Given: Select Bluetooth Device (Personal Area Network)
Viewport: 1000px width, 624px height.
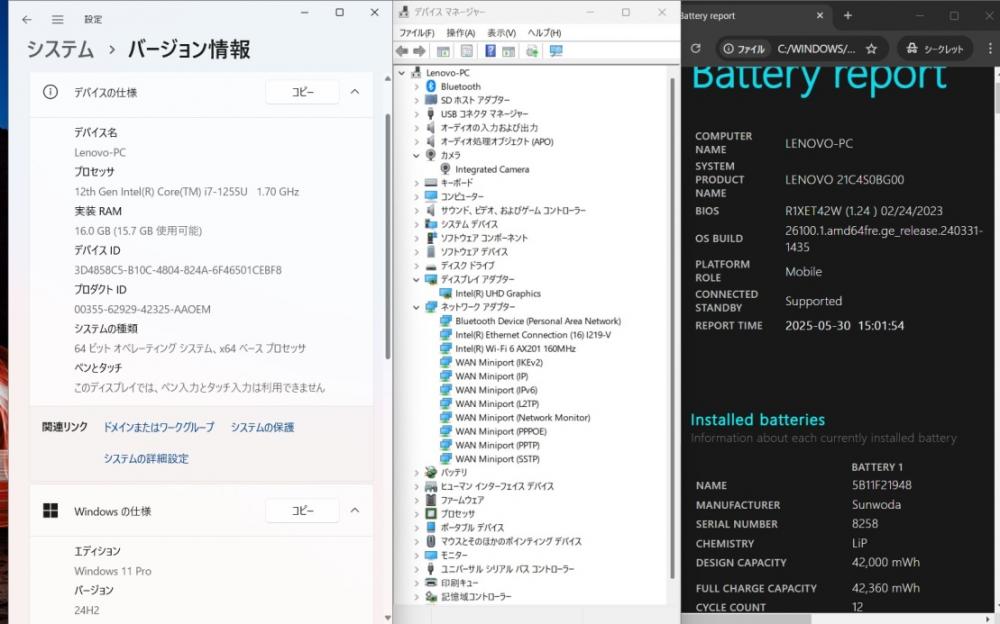Looking at the screenshot, I should click(538, 321).
